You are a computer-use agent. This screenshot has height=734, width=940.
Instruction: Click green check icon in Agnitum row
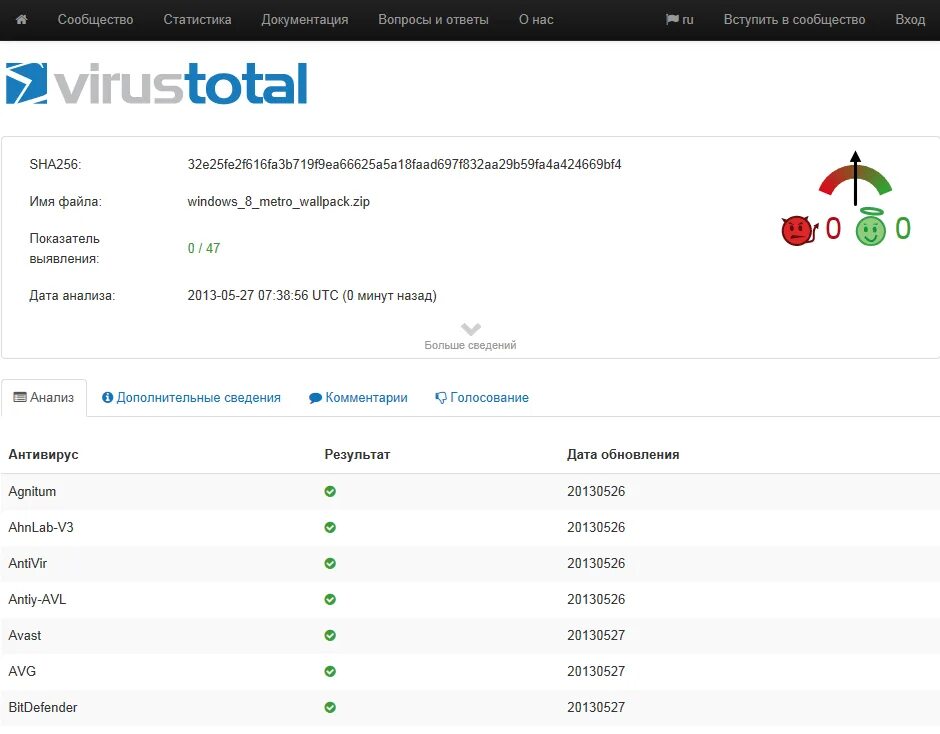tap(330, 492)
